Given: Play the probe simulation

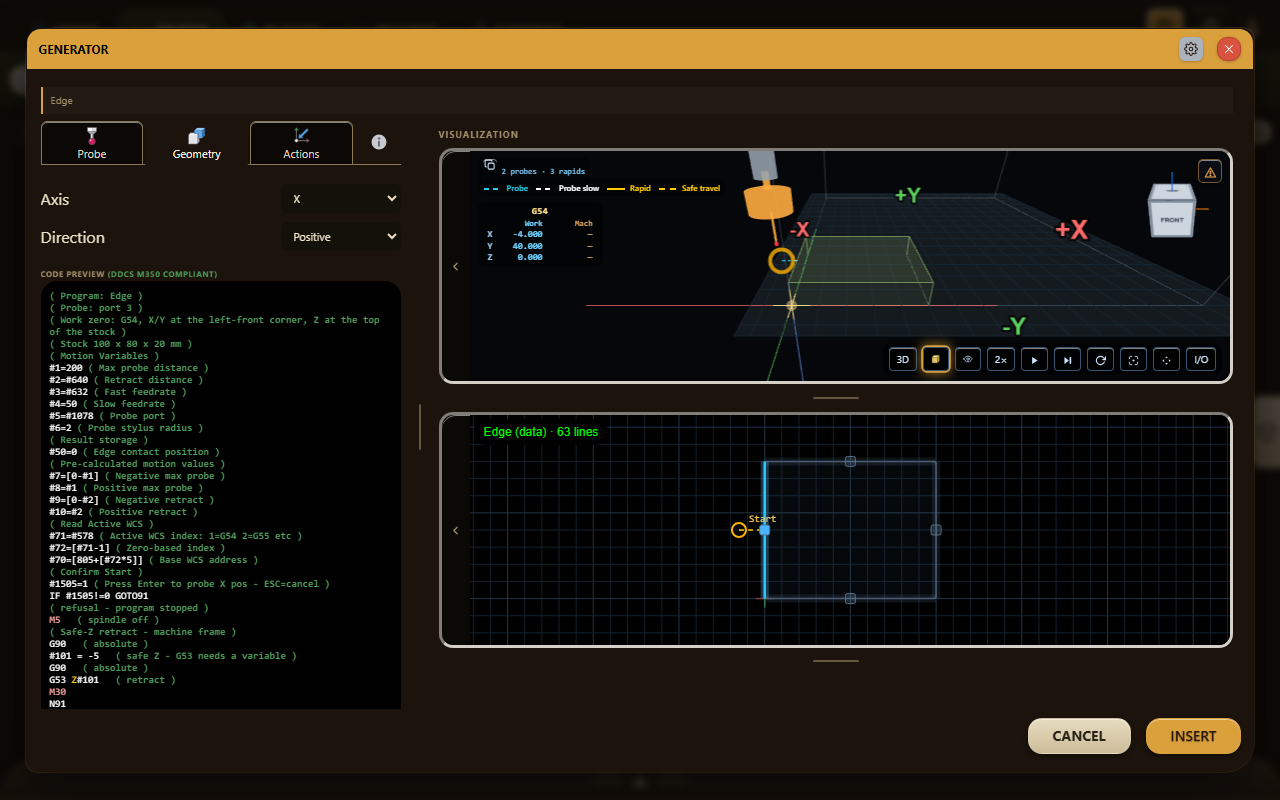Looking at the screenshot, I should [1034, 359].
